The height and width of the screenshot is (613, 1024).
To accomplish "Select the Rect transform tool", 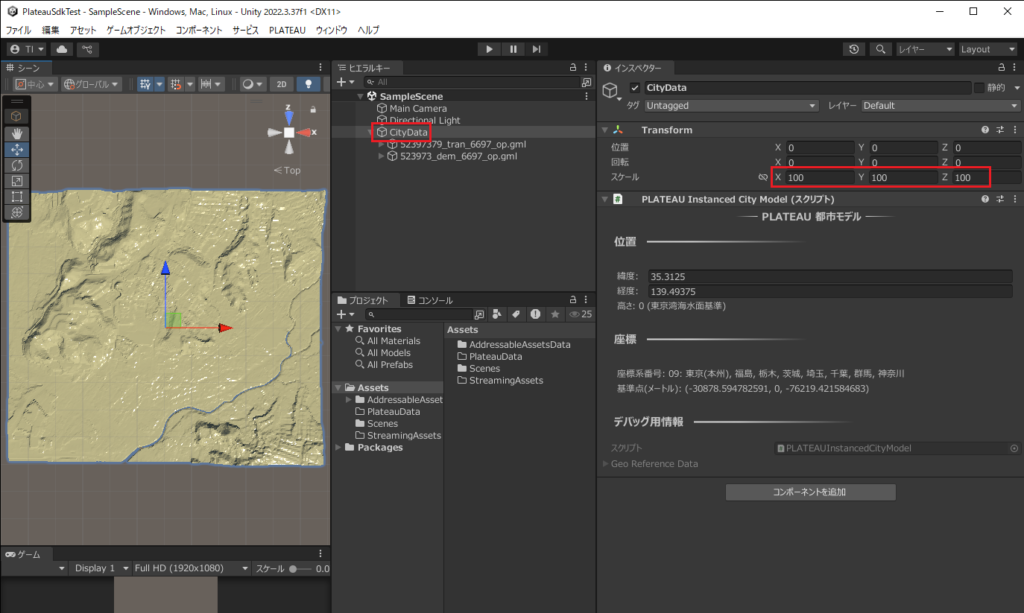I will 17,196.
